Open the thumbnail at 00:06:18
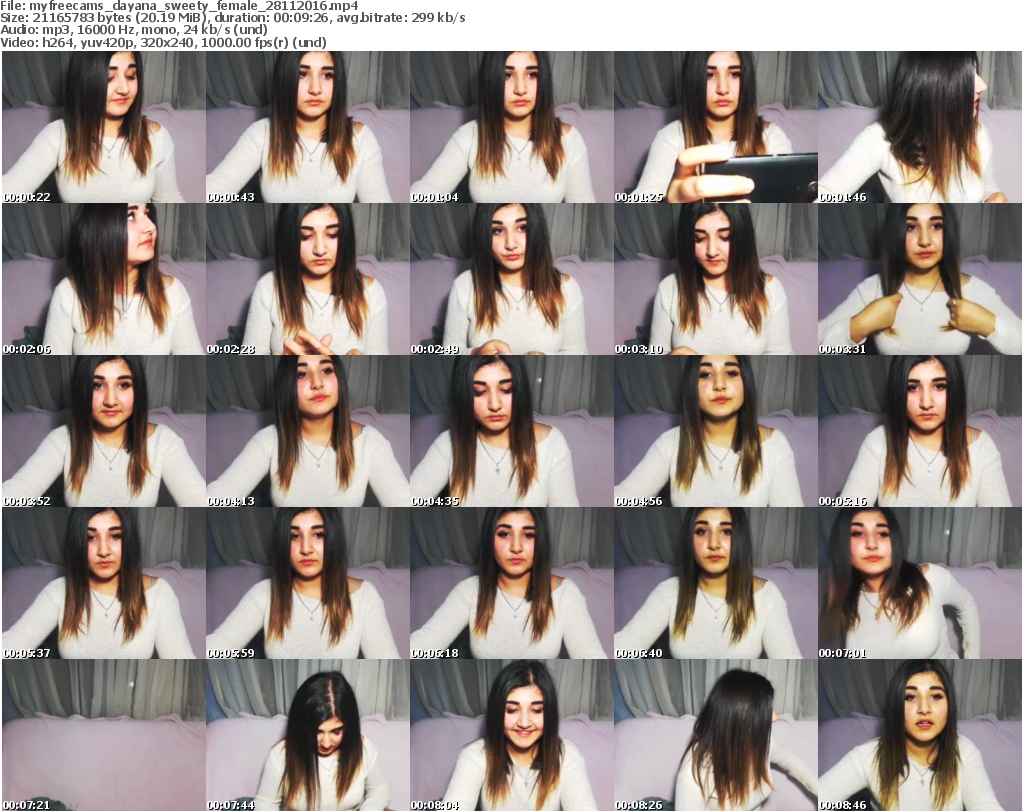The height and width of the screenshot is (811, 1024). (x=512, y=583)
